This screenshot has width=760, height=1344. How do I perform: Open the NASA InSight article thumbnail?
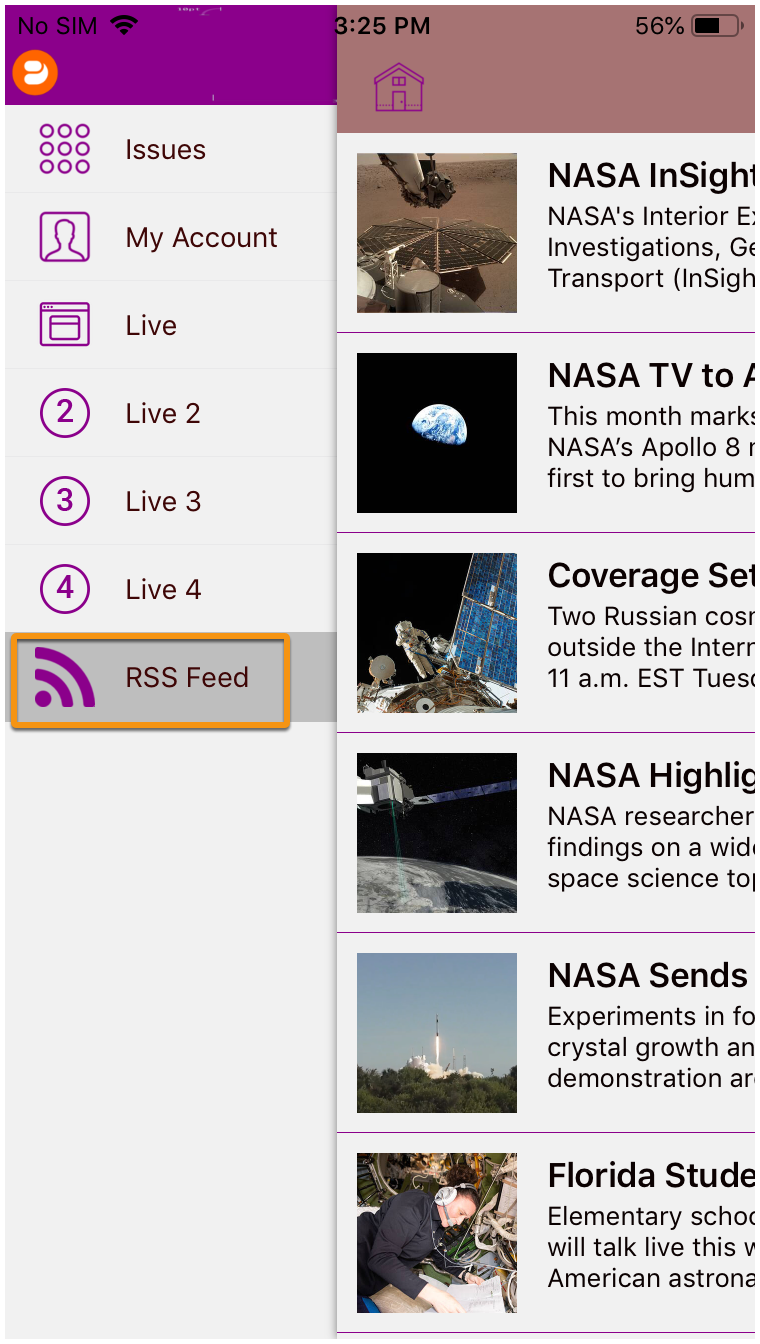[437, 233]
